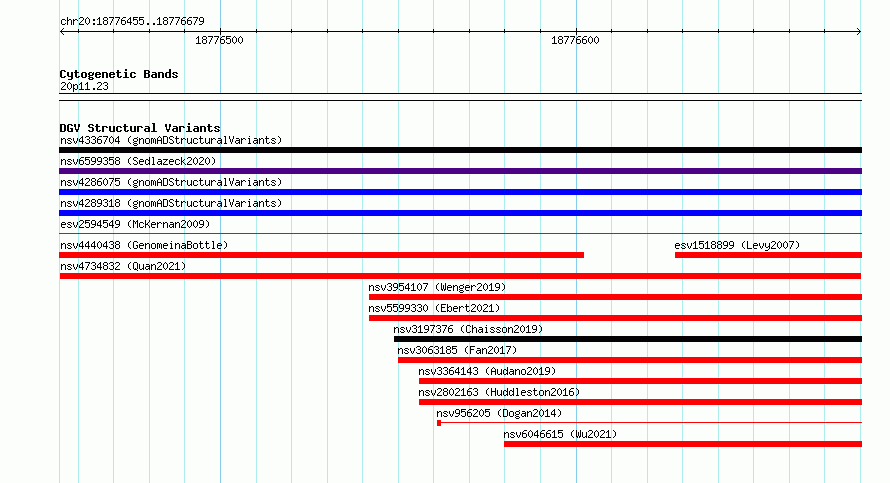Click the purple Sedlazeck2020 variant bar
The image size is (890, 483).
460,171
